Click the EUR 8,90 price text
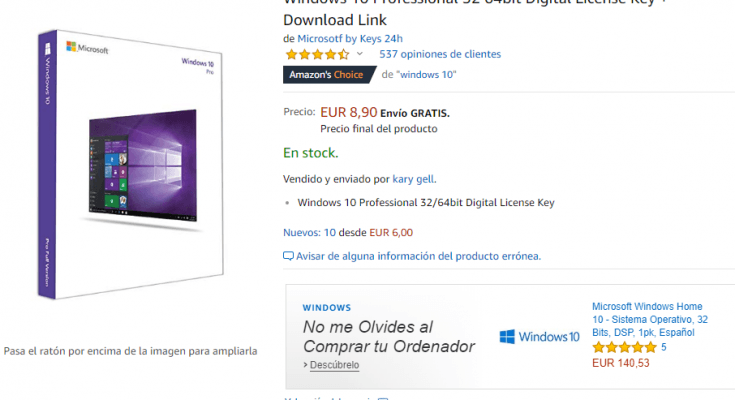This screenshot has width=735, height=400. click(348, 112)
